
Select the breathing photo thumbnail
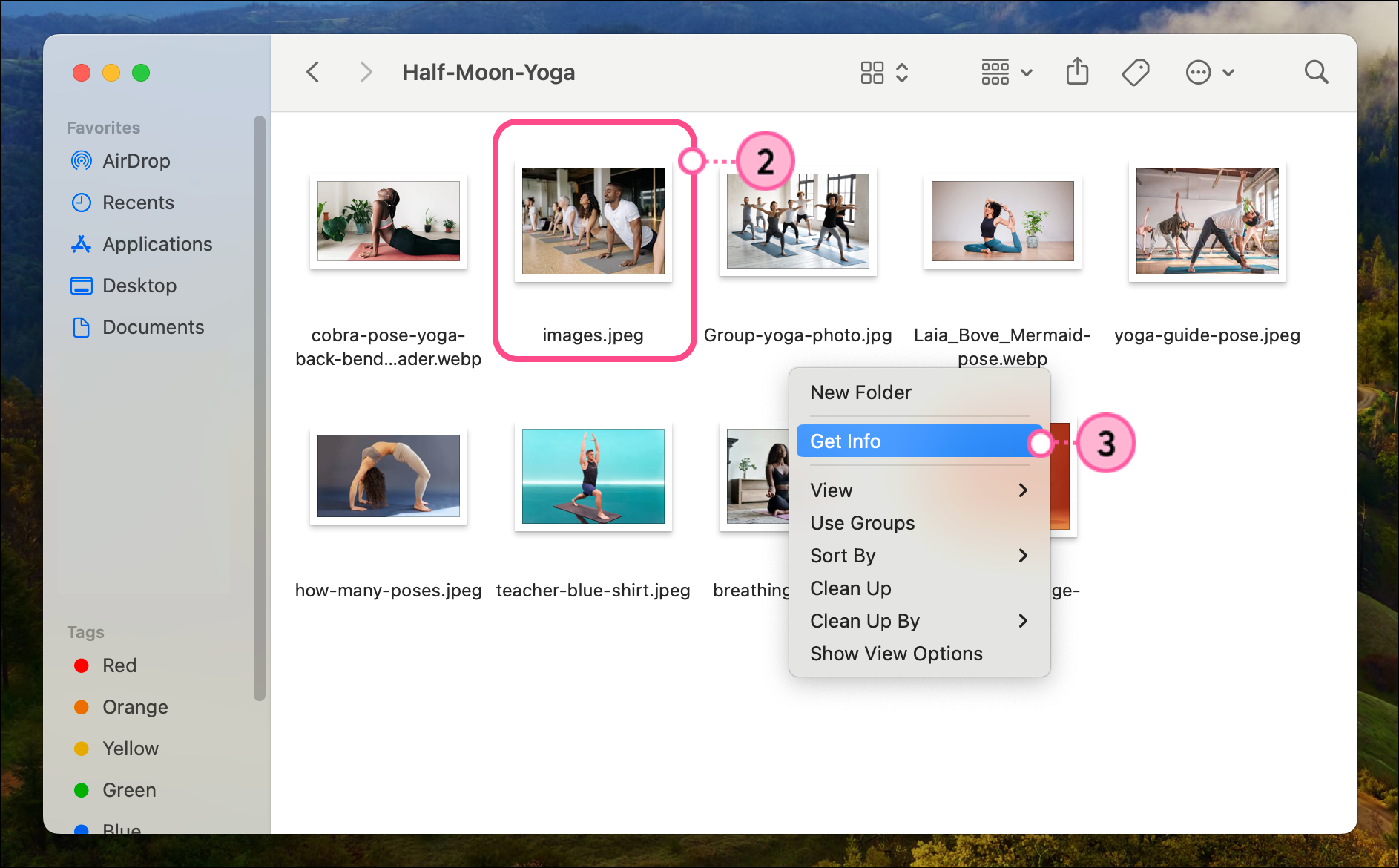point(755,476)
